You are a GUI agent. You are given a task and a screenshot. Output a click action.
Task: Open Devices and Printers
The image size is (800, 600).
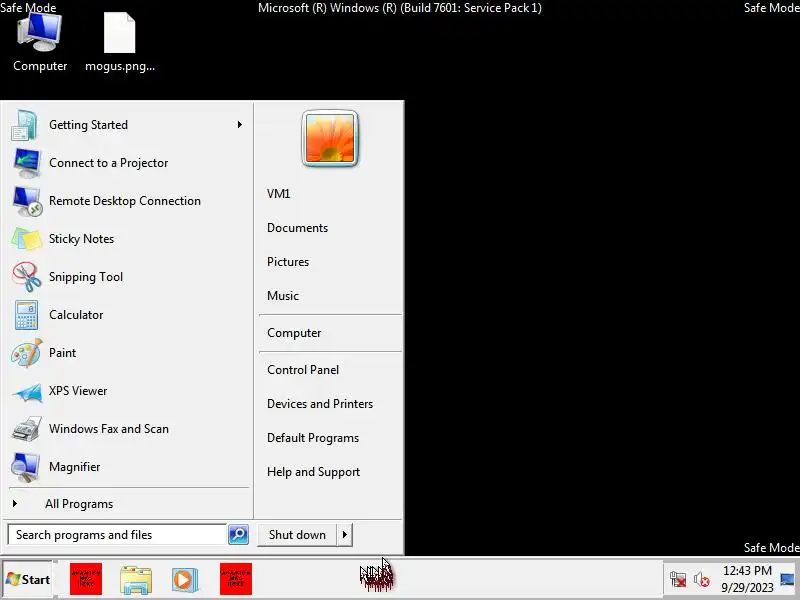pos(320,404)
